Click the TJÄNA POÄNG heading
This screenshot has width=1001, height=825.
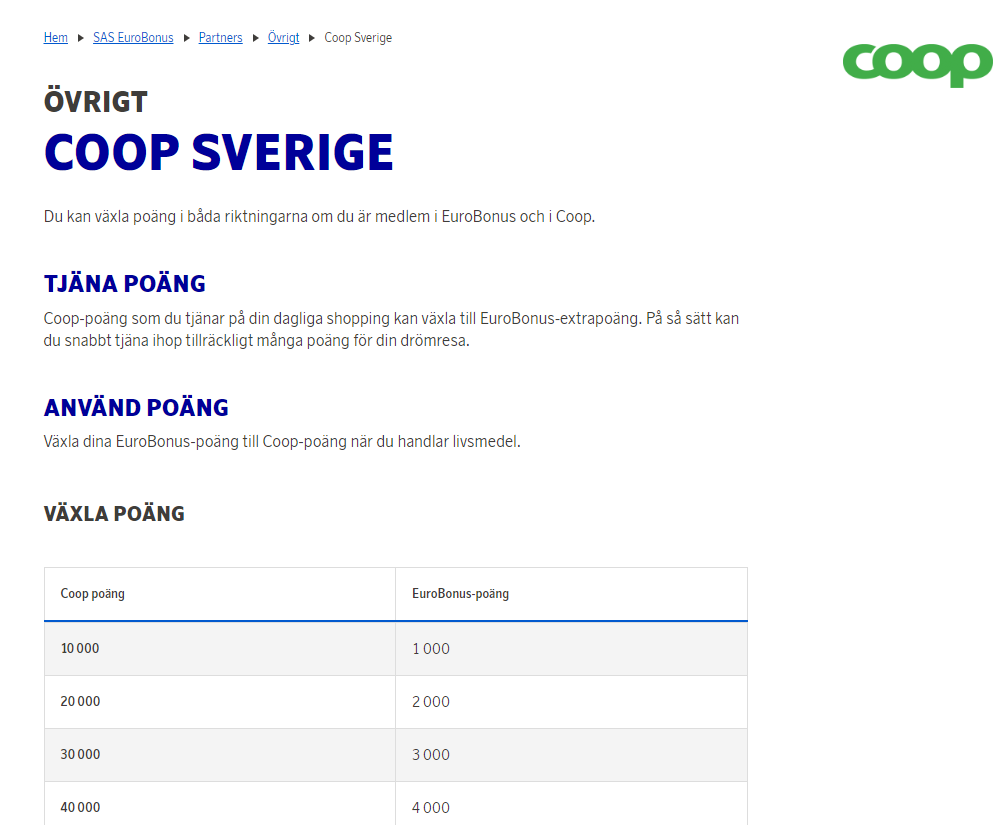click(x=125, y=284)
